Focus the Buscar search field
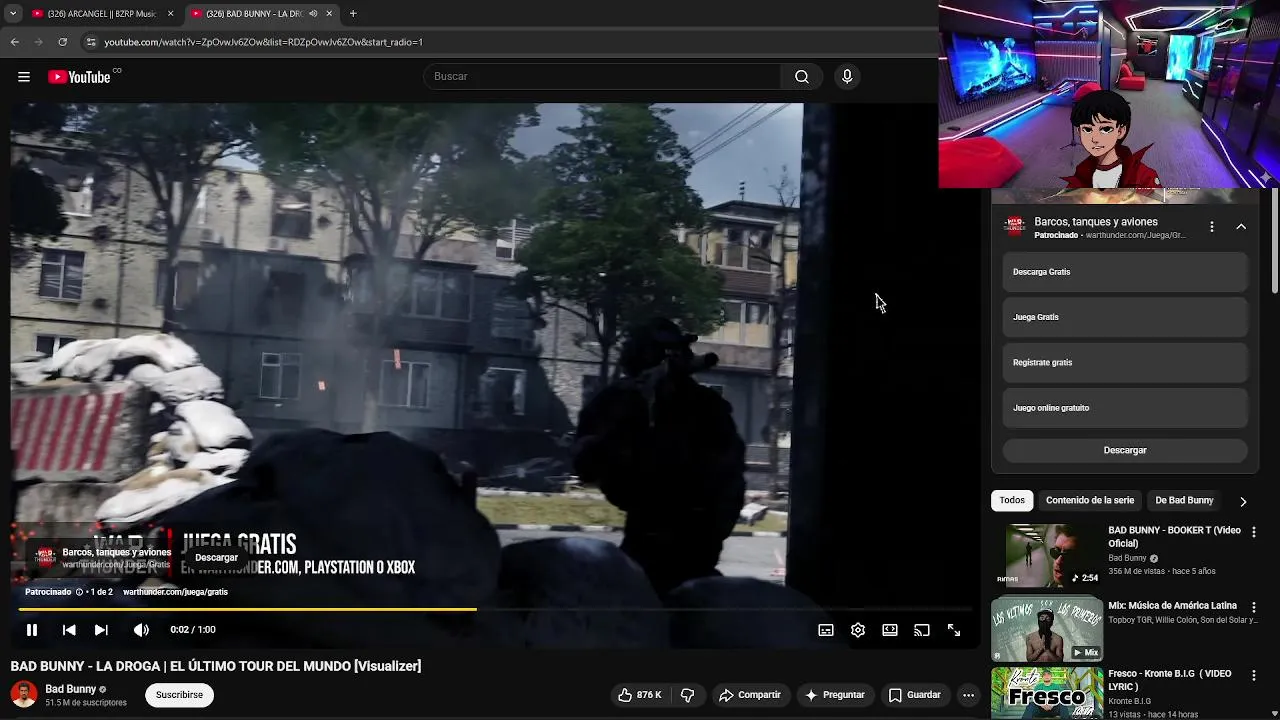Viewport: 1280px width, 720px height. coord(603,77)
